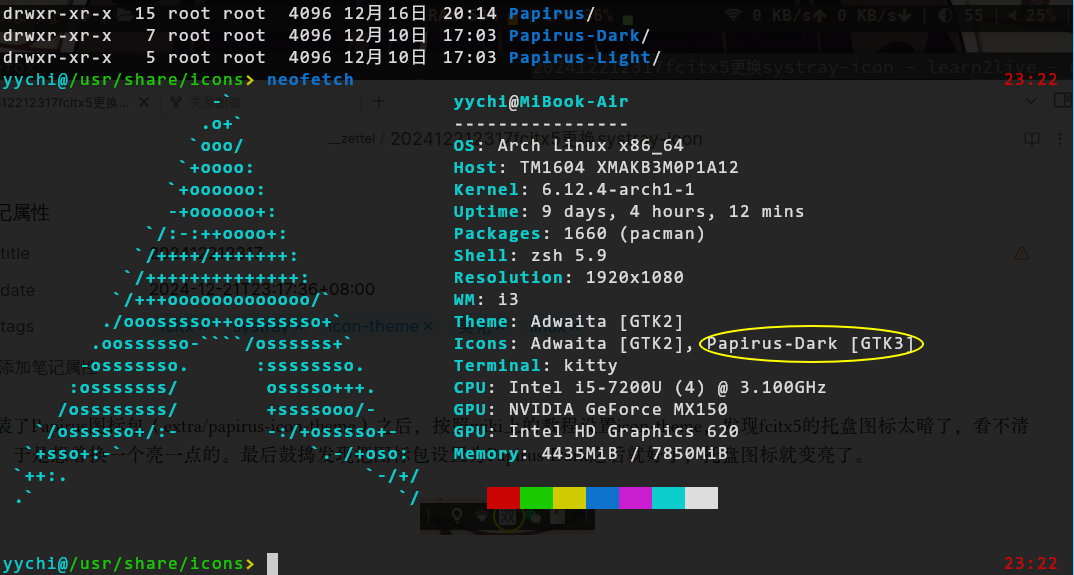Click the Memory usage line in neofetch
The height and width of the screenshot is (575, 1074).
590,454
